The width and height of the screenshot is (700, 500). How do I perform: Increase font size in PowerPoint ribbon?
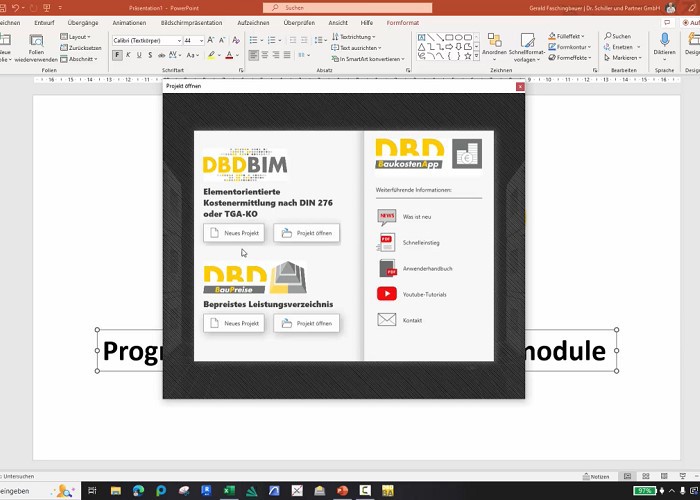(x=211, y=40)
